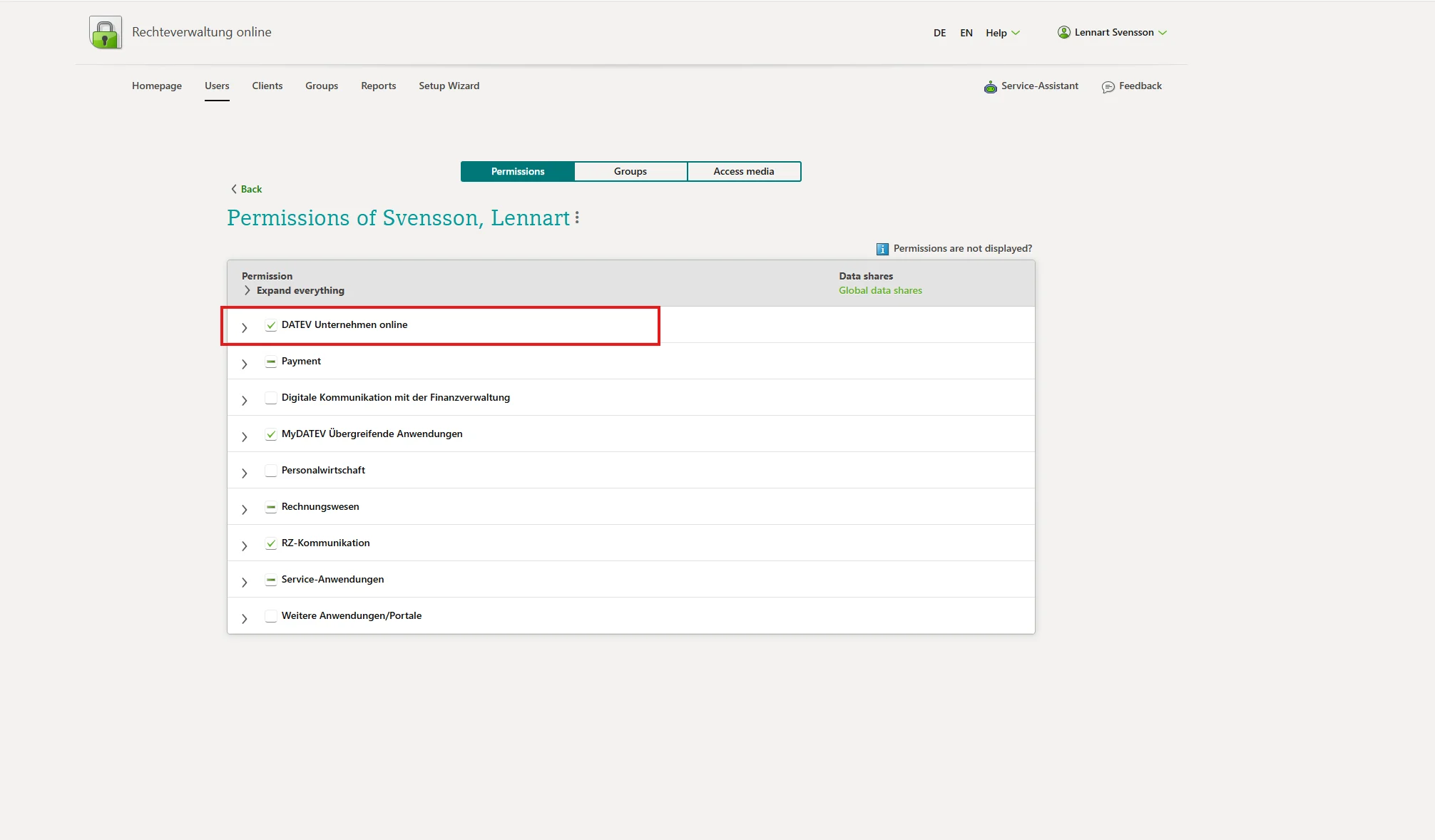This screenshot has height=840, width=1435.
Task: Expand Digitale Kommunikation mit der Finanzverwaltung row
Action: pyautogui.click(x=245, y=401)
